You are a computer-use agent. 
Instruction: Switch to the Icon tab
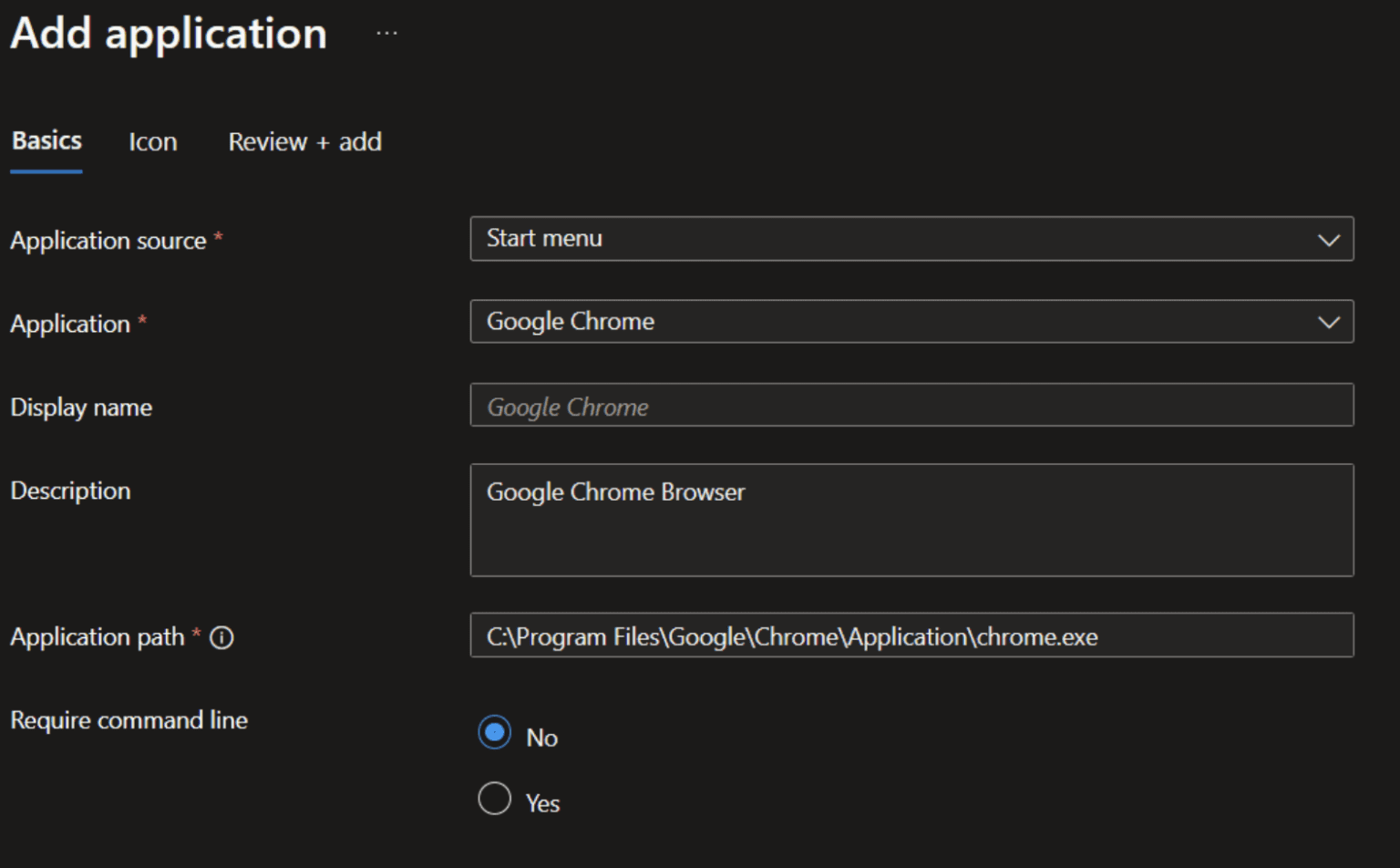pyautogui.click(x=152, y=142)
